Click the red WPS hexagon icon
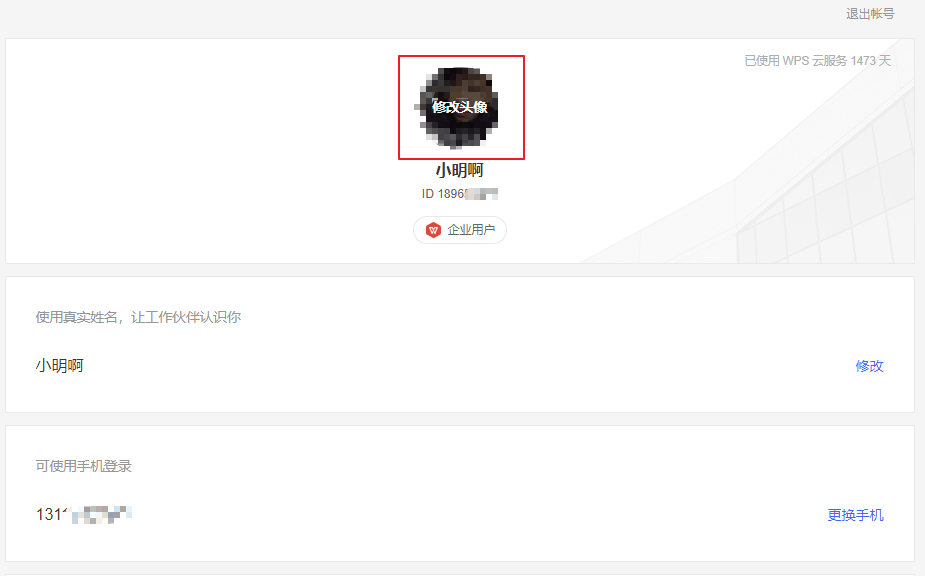This screenshot has height=576, width=925. tap(434, 230)
